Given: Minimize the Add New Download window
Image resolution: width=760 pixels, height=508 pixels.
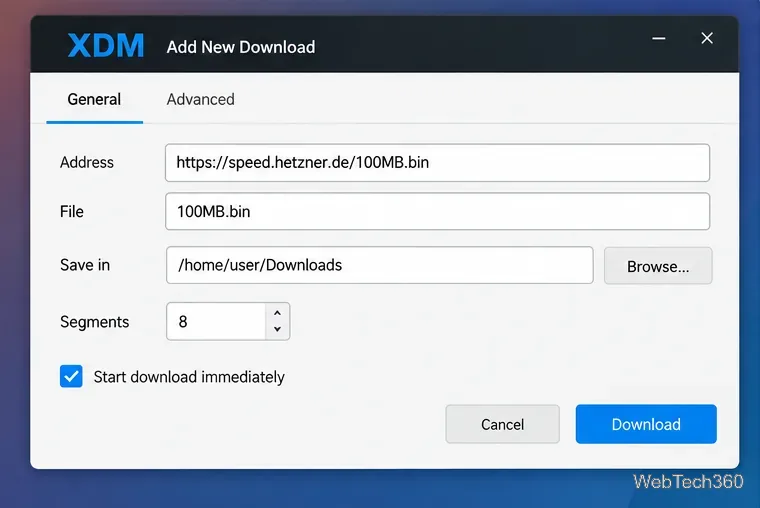Looking at the screenshot, I should pyautogui.click(x=658, y=38).
